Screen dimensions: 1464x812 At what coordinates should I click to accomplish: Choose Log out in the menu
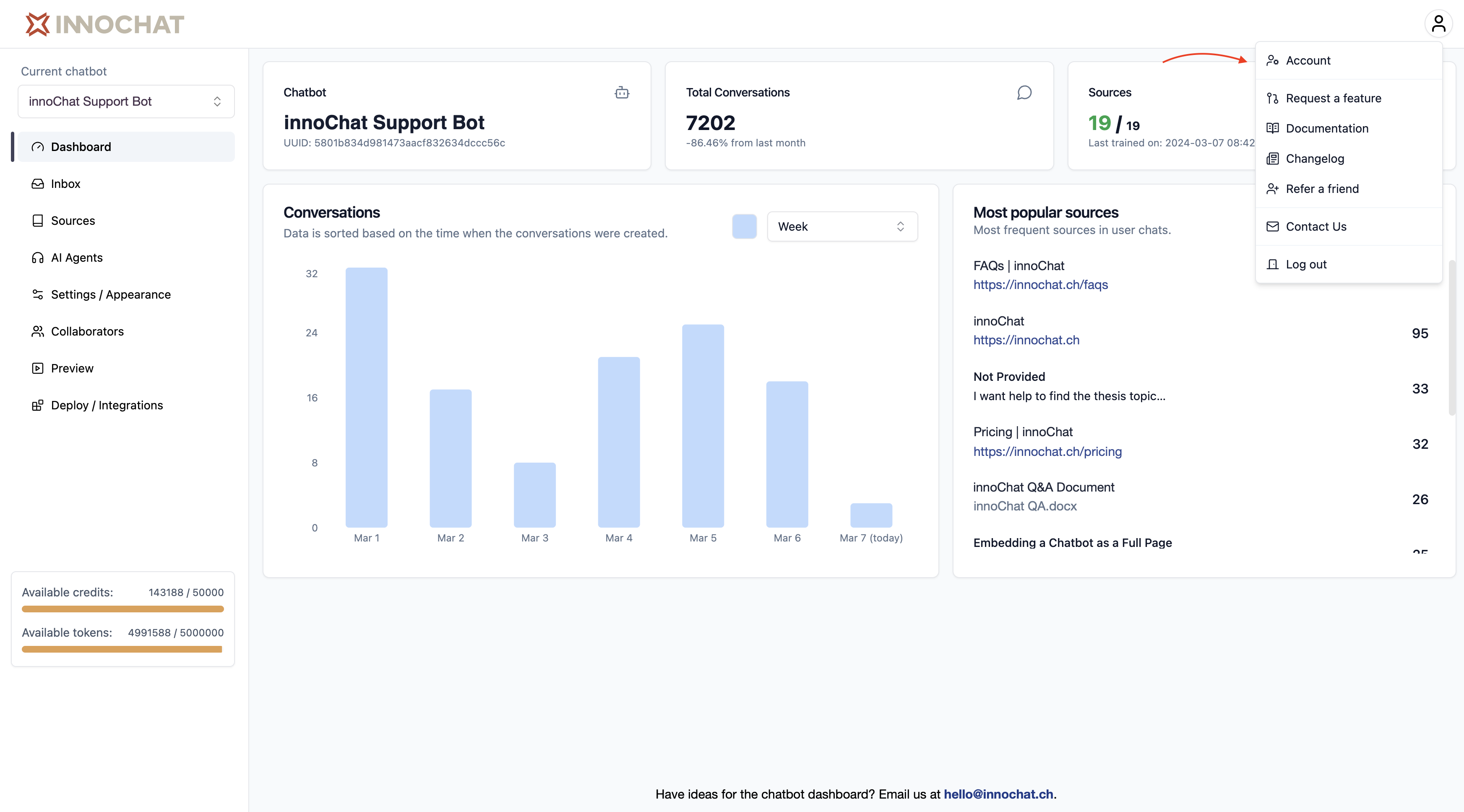[1305, 264]
